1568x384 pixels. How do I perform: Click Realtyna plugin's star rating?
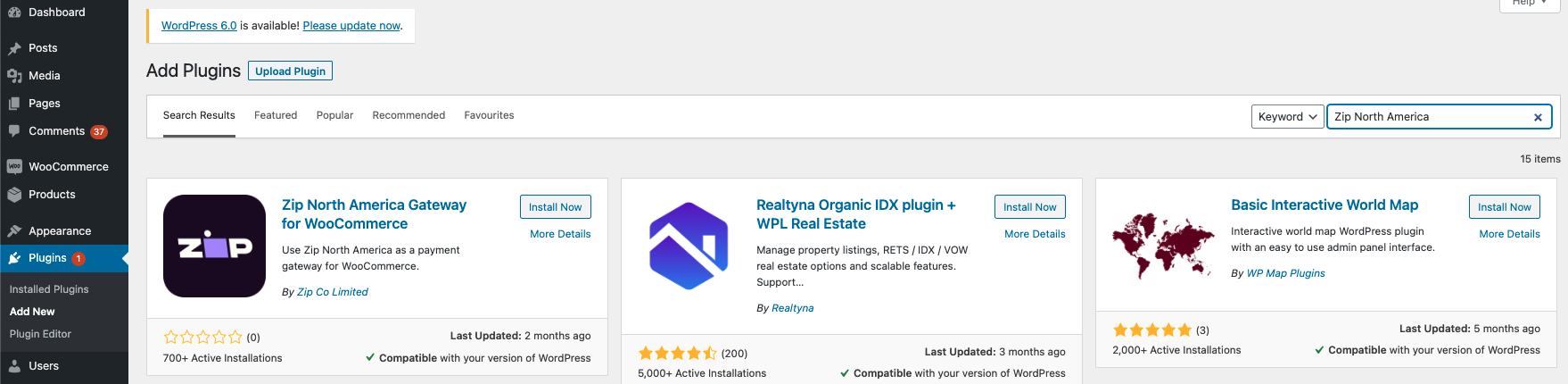point(678,354)
